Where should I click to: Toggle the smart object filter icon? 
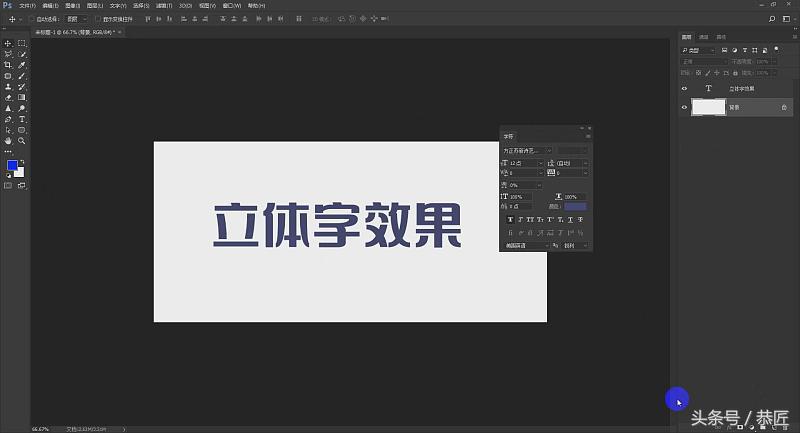click(x=765, y=50)
